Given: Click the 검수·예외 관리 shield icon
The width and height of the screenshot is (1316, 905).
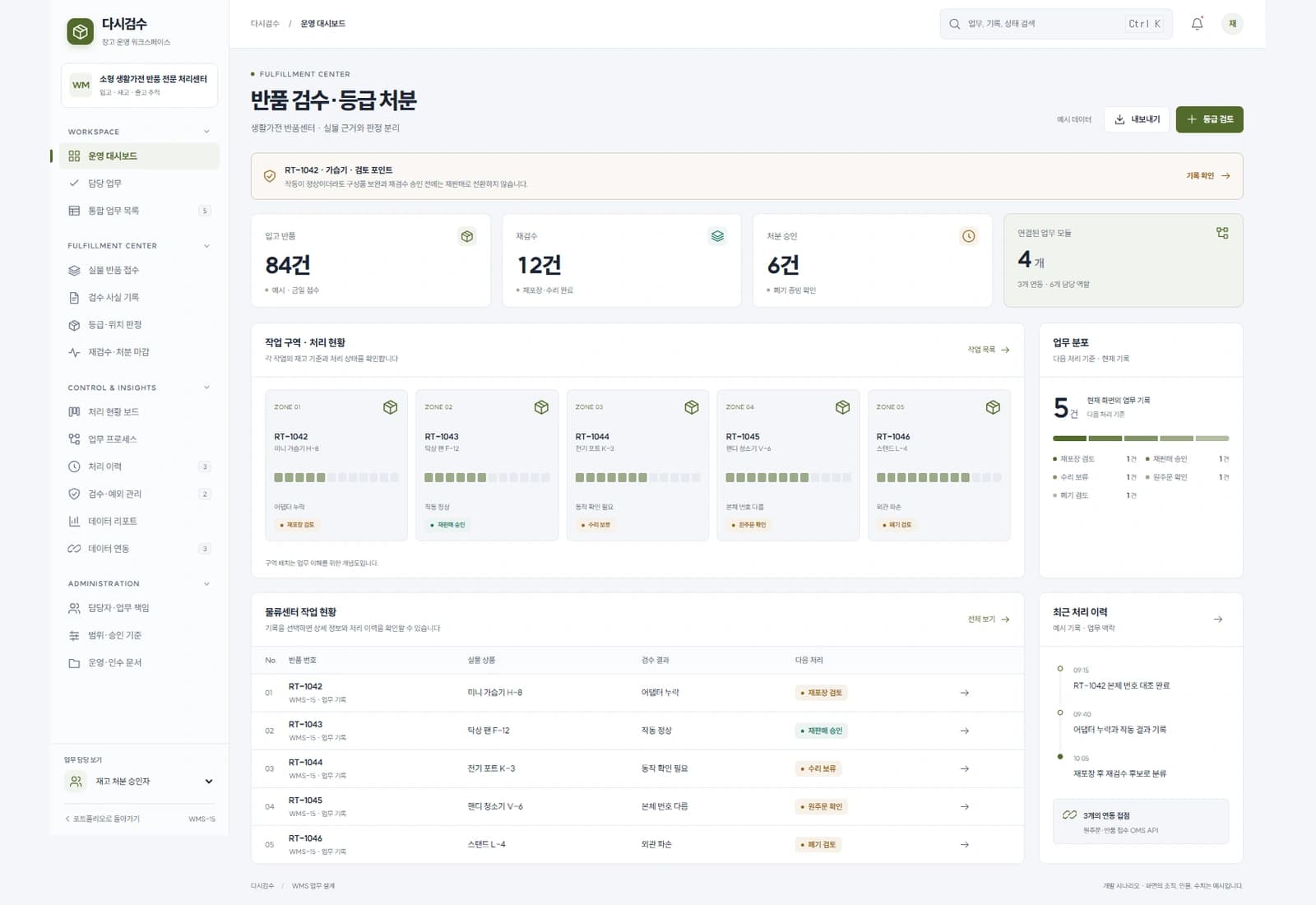Looking at the screenshot, I should click(x=74, y=494).
